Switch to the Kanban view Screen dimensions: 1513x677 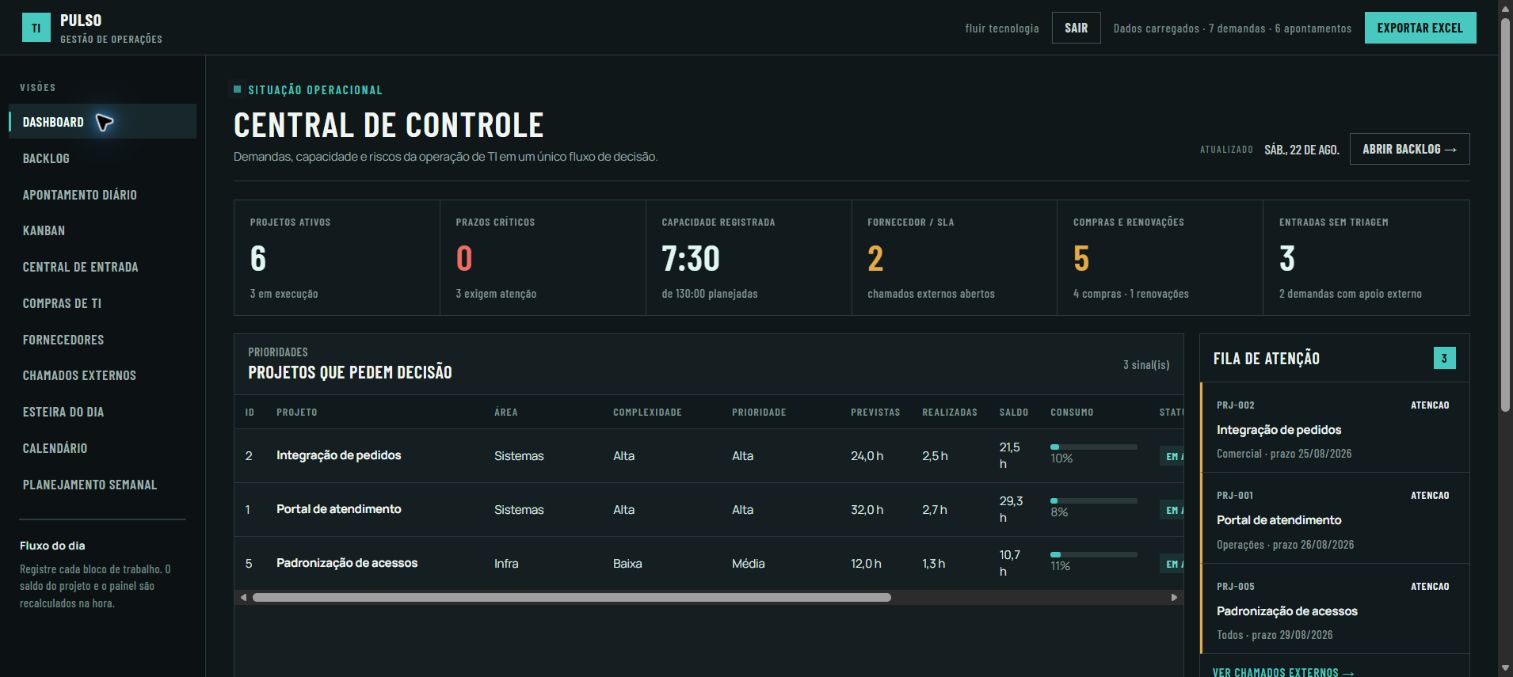click(102, 230)
